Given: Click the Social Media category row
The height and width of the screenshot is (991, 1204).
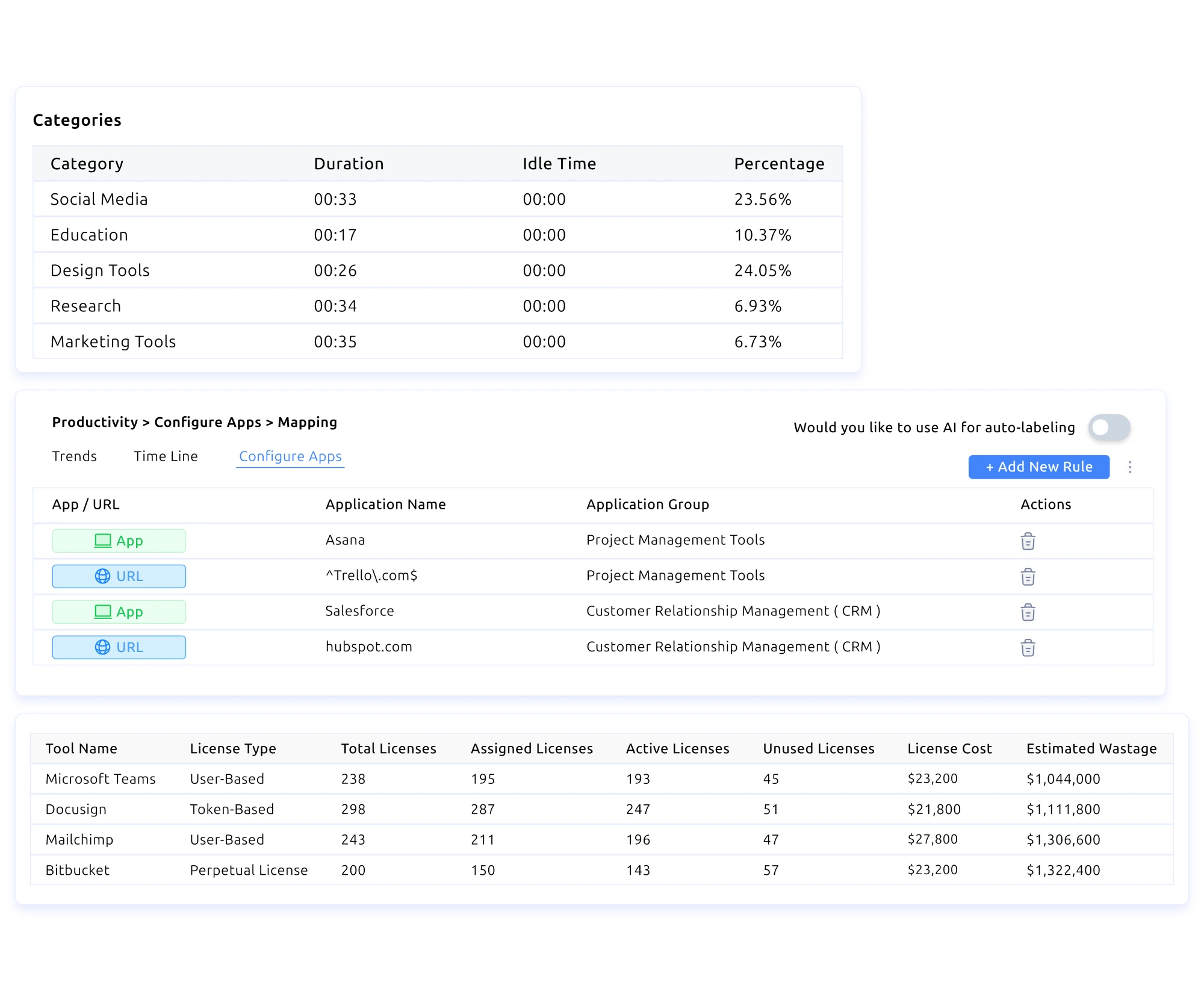Looking at the screenshot, I should pyautogui.click(x=99, y=199).
